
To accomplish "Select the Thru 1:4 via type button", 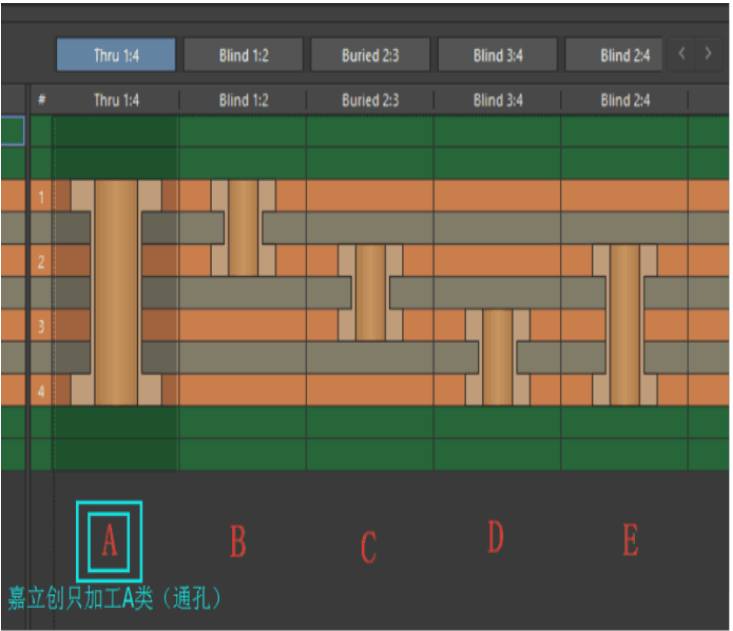I will pos(116,55).
